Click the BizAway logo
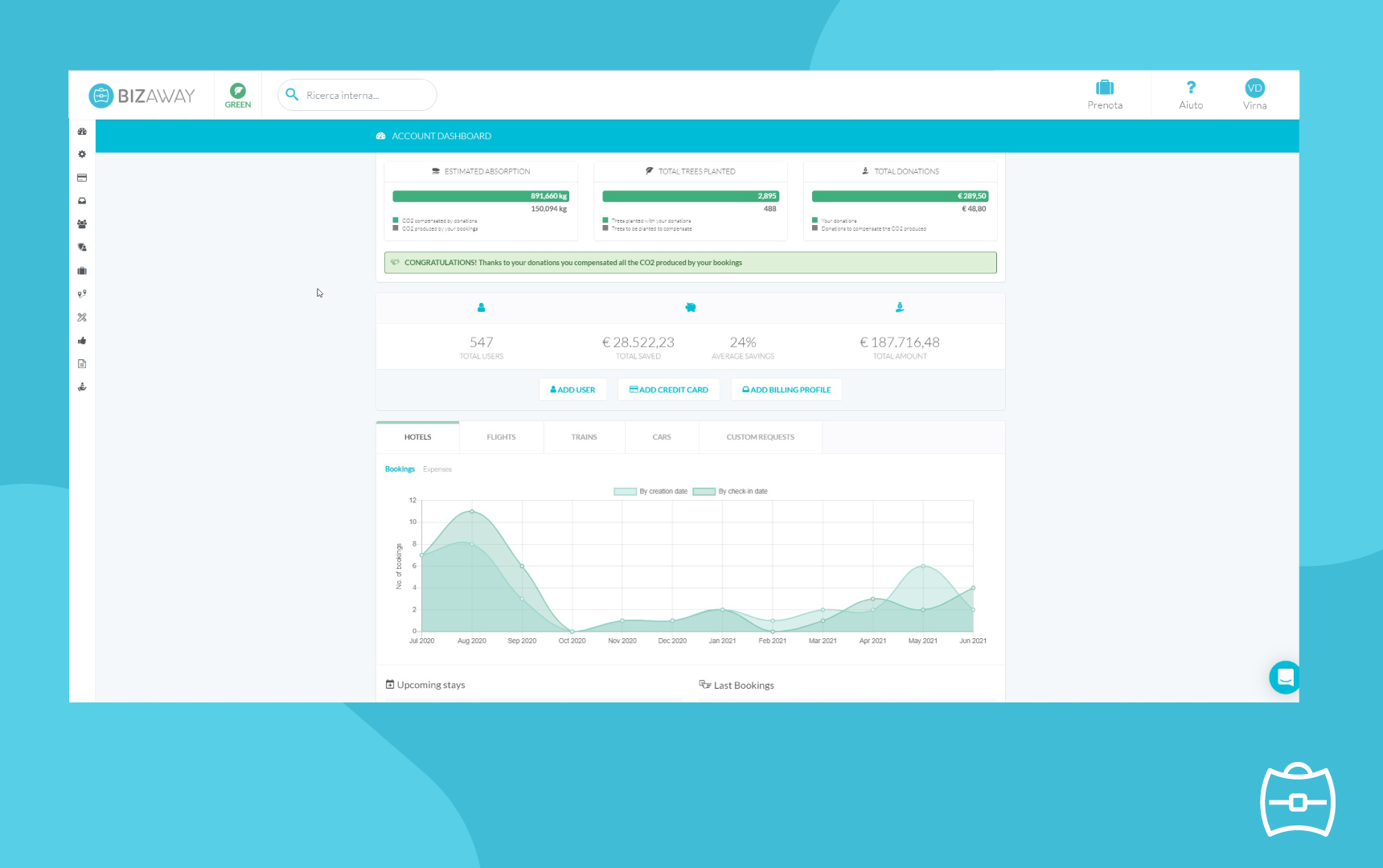This screenshot has width=1383, height=868. click(142, 96)
